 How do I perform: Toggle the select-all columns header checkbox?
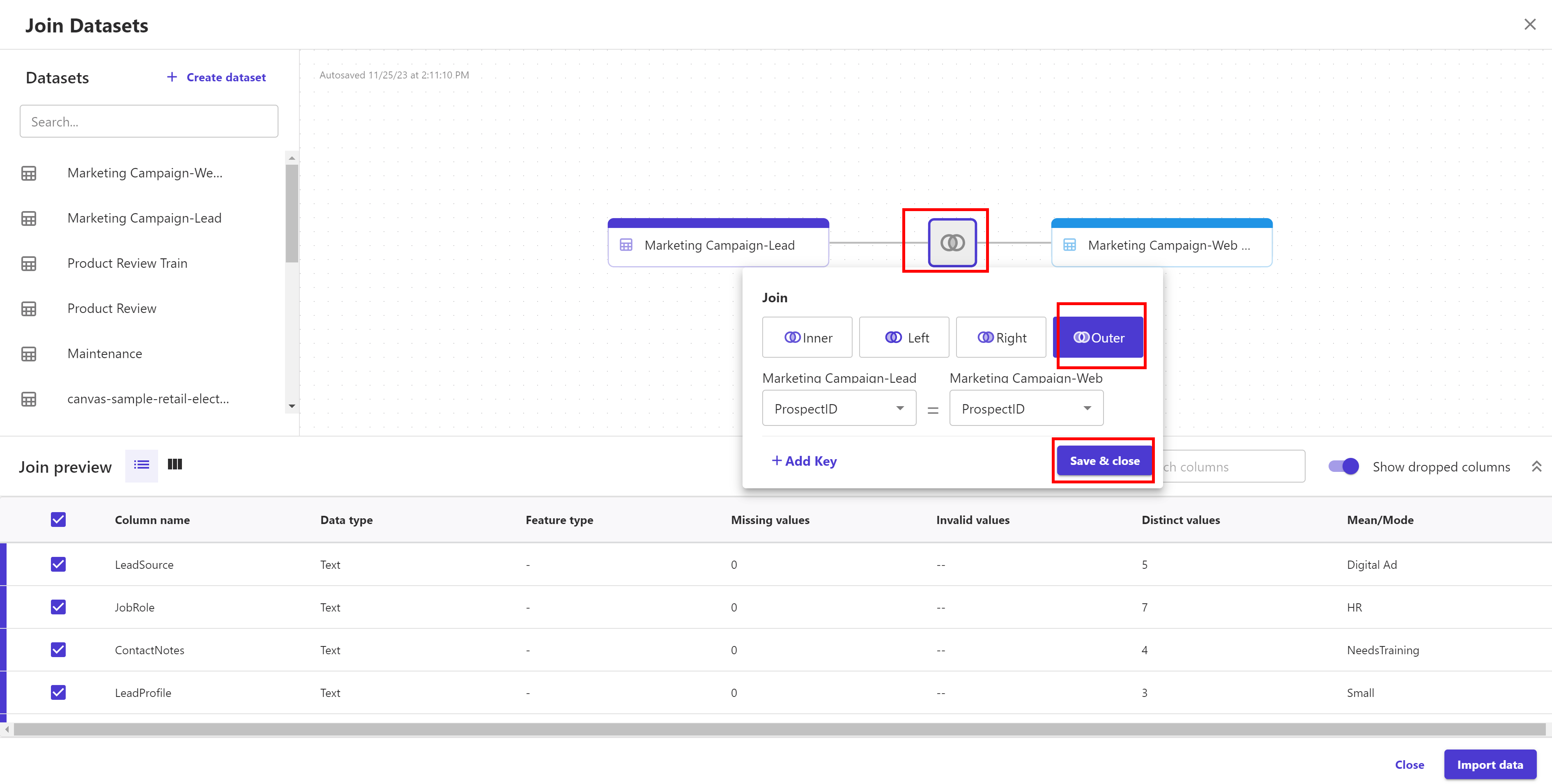click(58, 520)
